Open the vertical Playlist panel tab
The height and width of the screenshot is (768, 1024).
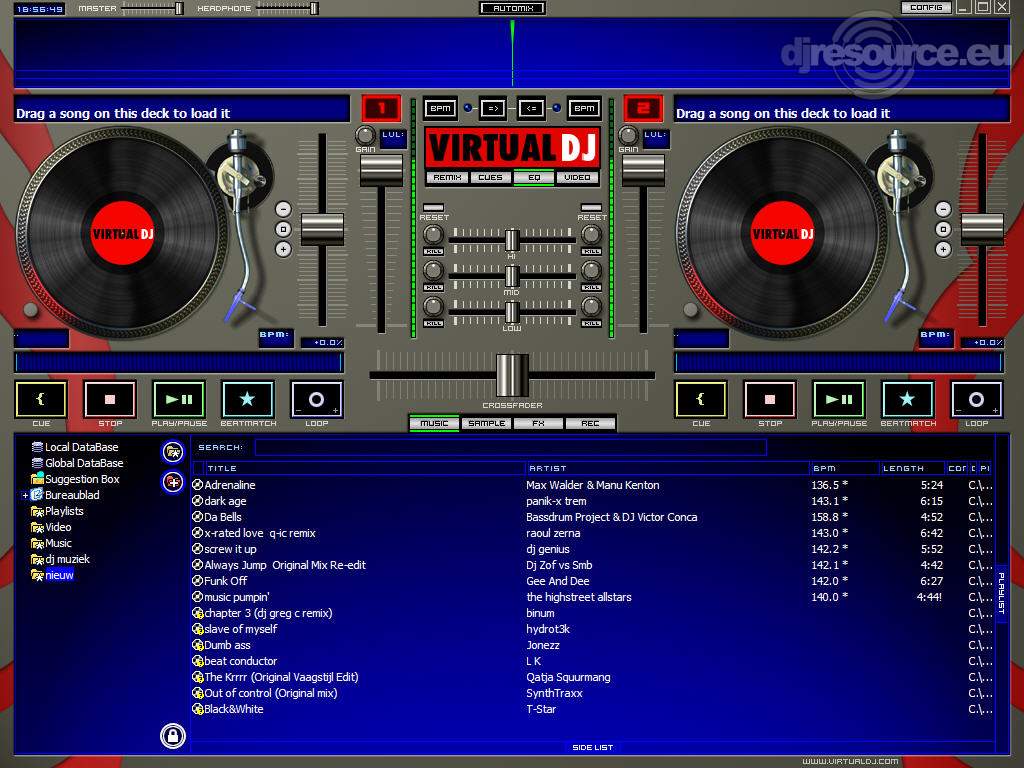pos(1001,593)
